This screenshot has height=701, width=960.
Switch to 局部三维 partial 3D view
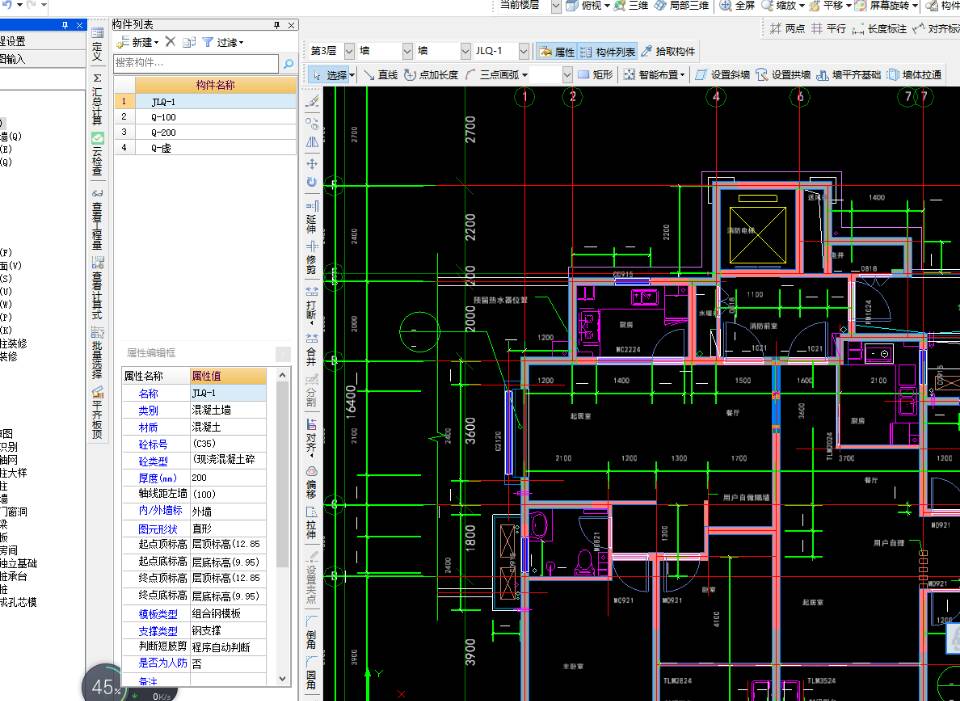(681, 6)
